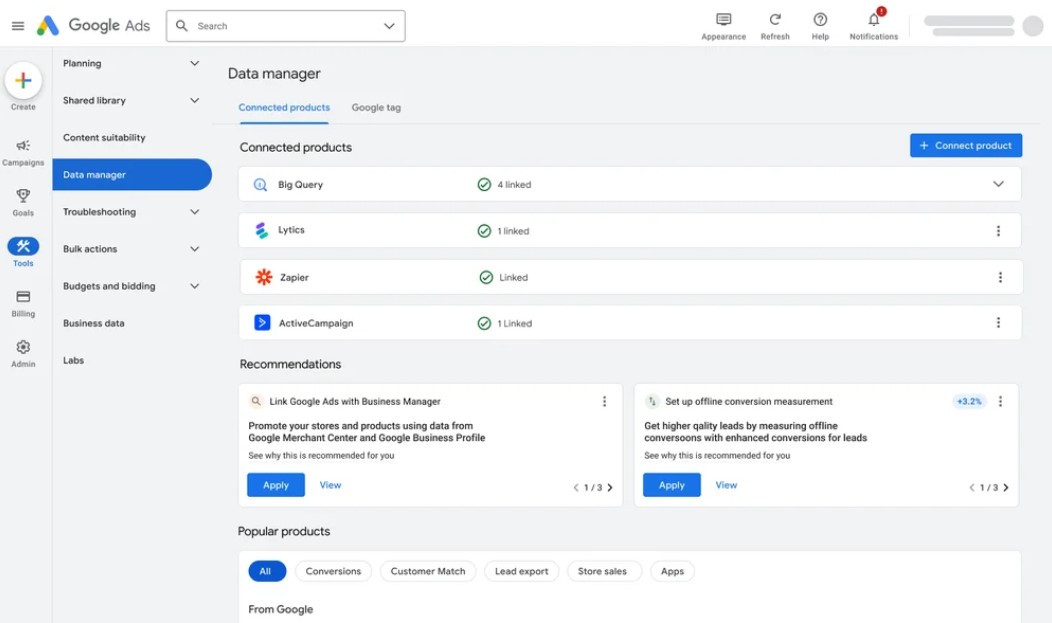Filter popular products by Conversions
The height and width of the screenshot is (623, 1052).
(x=333, y=571)
